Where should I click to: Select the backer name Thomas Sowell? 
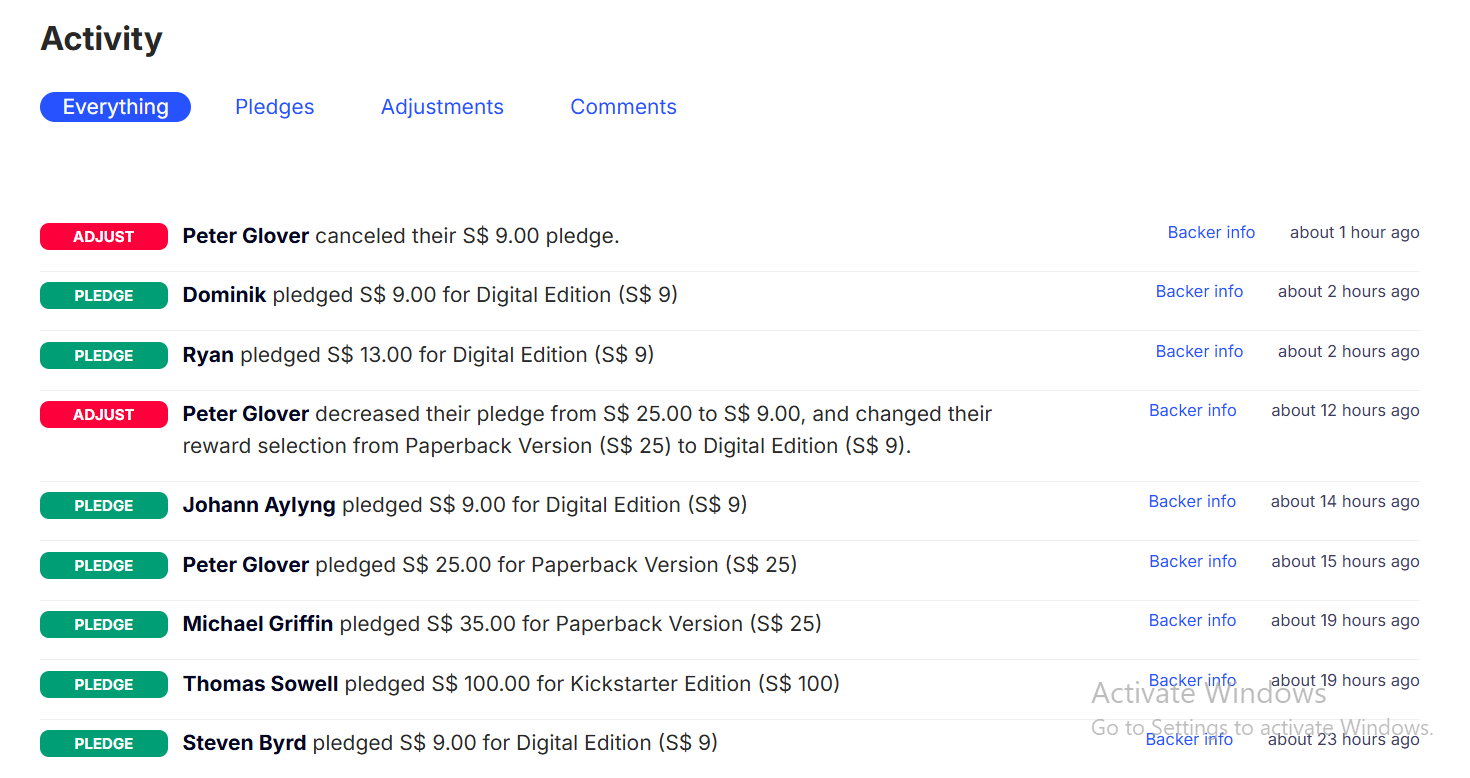click(x=260, y=684)
